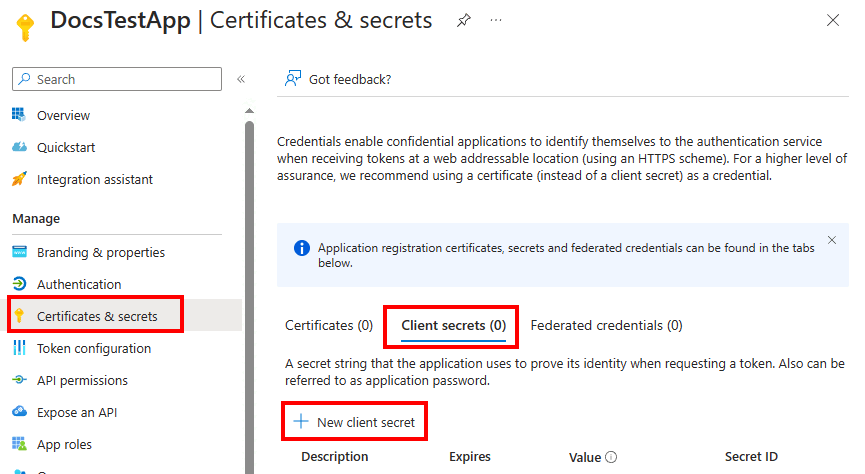The width and height of the screenshot is (865, 474).
Task: Click the Got feedback person icon
Action: tap(293, 79)
